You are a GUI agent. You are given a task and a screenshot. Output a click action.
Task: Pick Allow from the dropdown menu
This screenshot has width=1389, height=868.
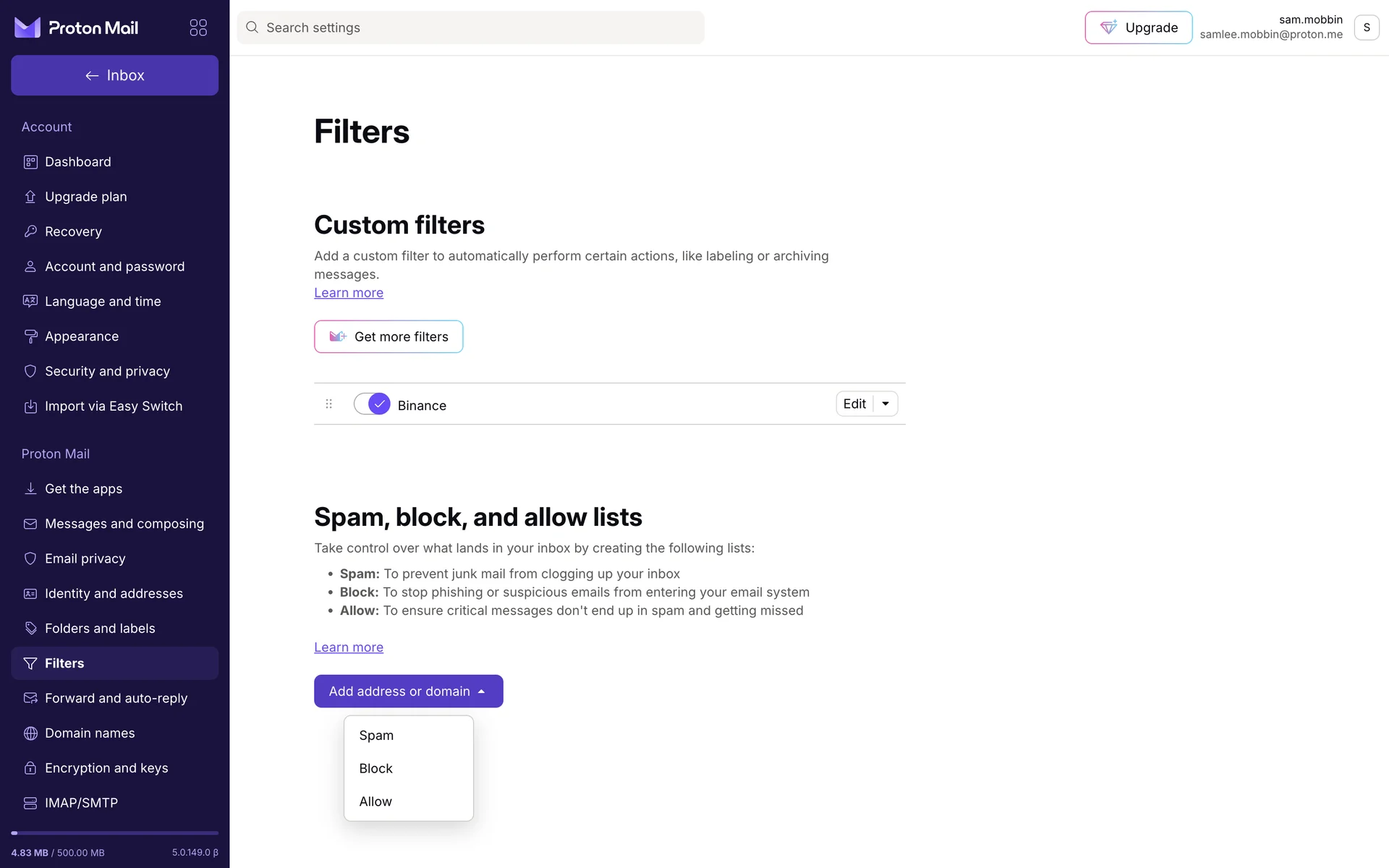tap(376, 802)
